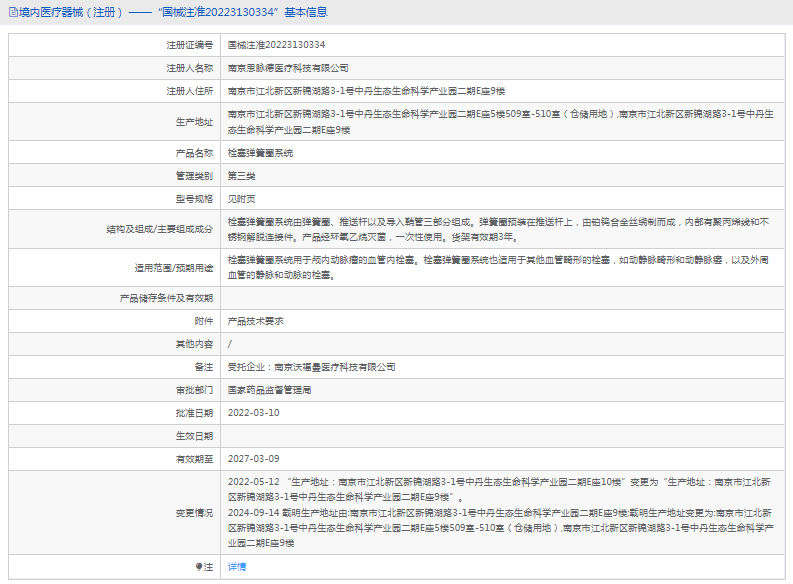
Task: Click the 备注 label
Action: [x=204, y=367]
